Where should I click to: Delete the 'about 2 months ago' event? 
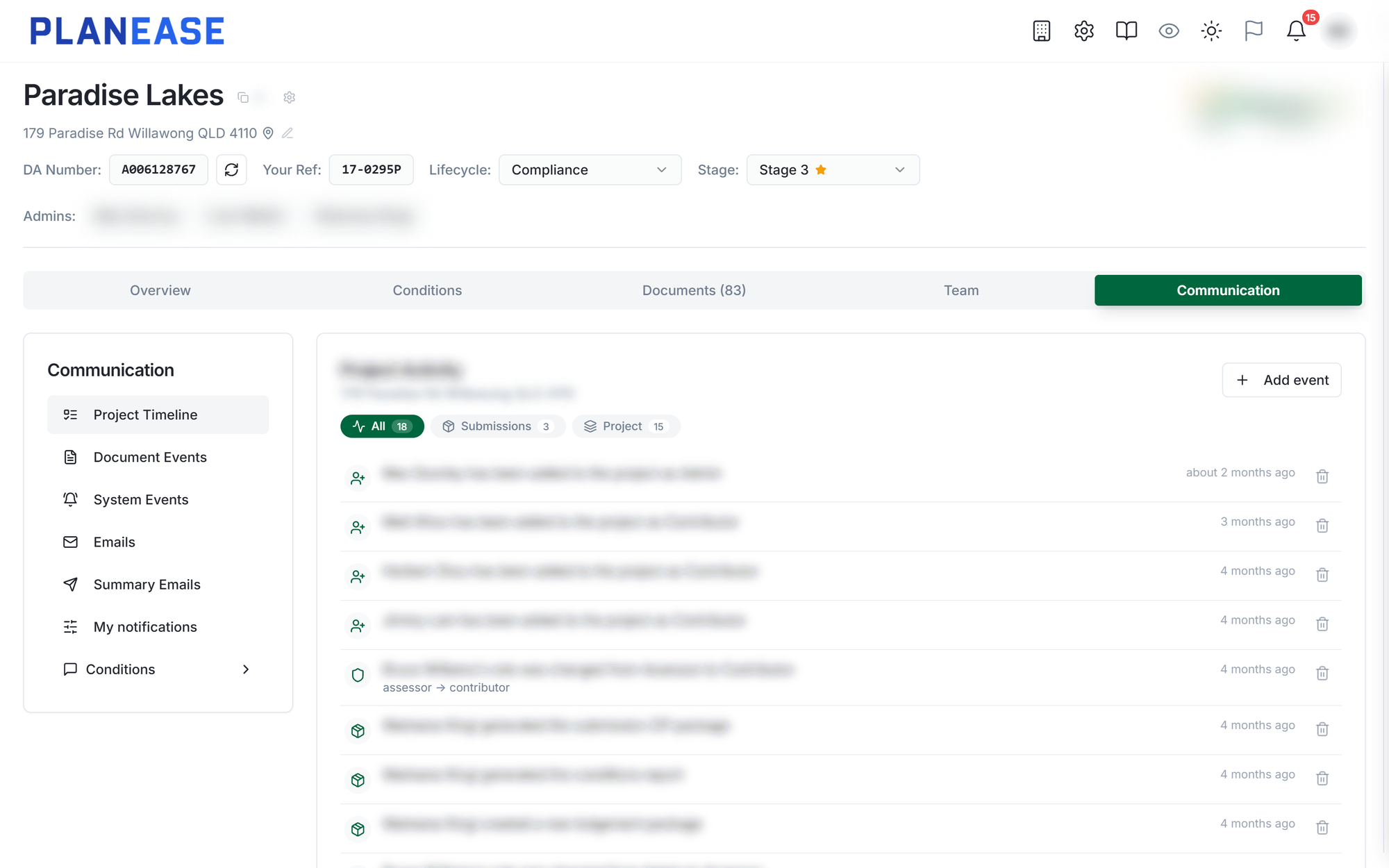coord(1322,476)
